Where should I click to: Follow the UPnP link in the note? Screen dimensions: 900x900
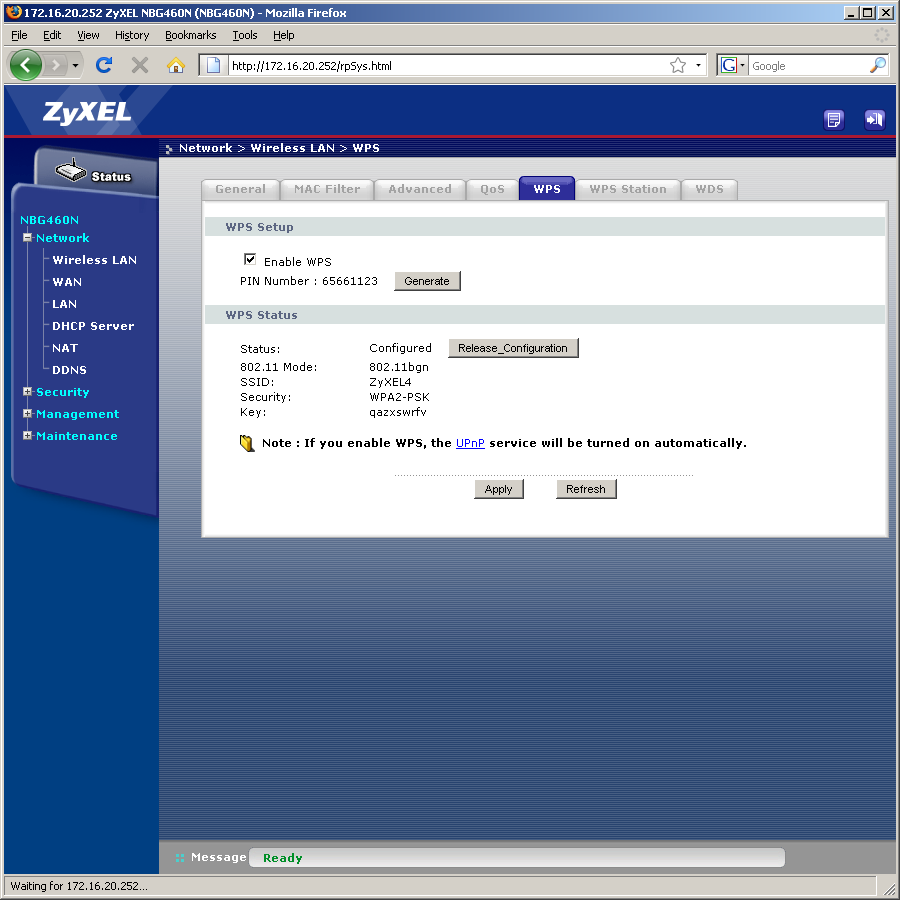click(x=470, y=443)
